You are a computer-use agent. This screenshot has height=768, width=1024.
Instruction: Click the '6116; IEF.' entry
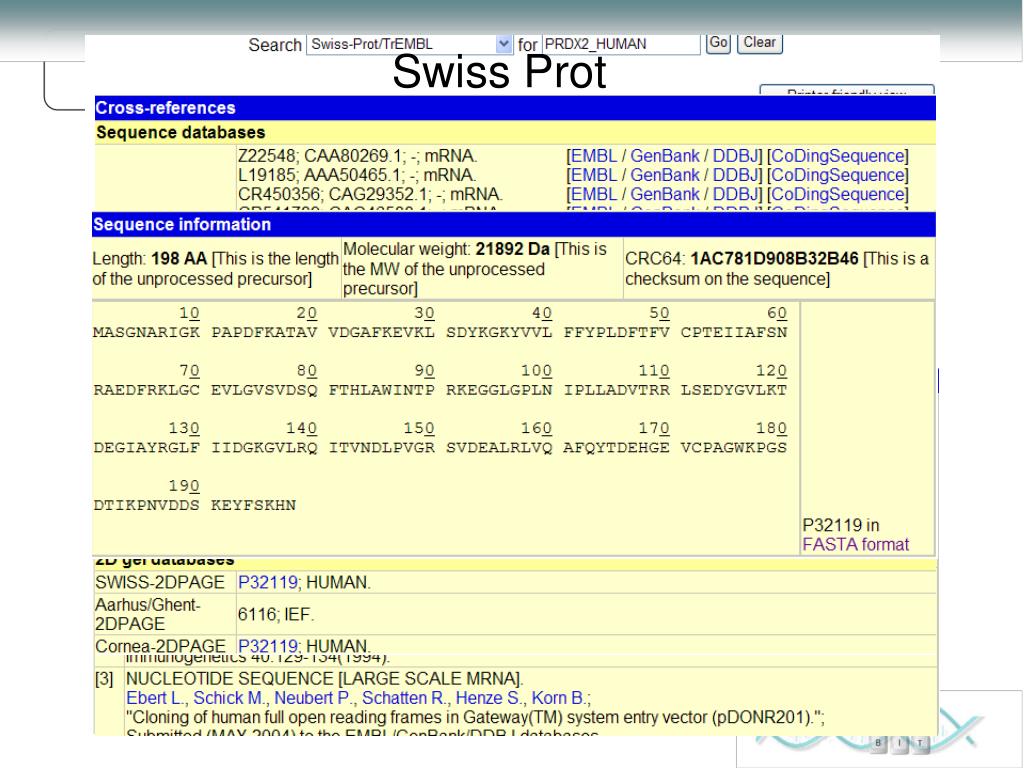coord(276,615)
